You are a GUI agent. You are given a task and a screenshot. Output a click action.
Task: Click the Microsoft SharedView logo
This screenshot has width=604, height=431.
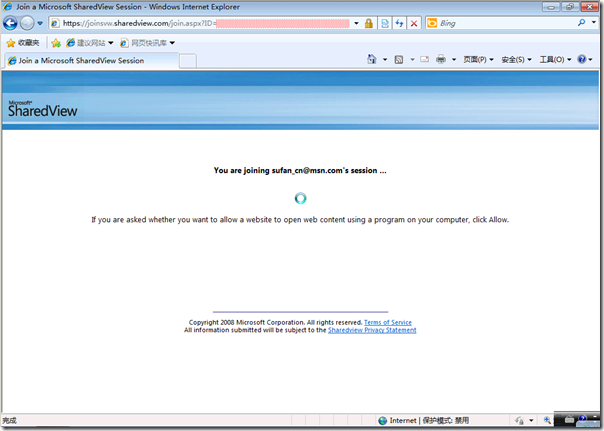42,109
